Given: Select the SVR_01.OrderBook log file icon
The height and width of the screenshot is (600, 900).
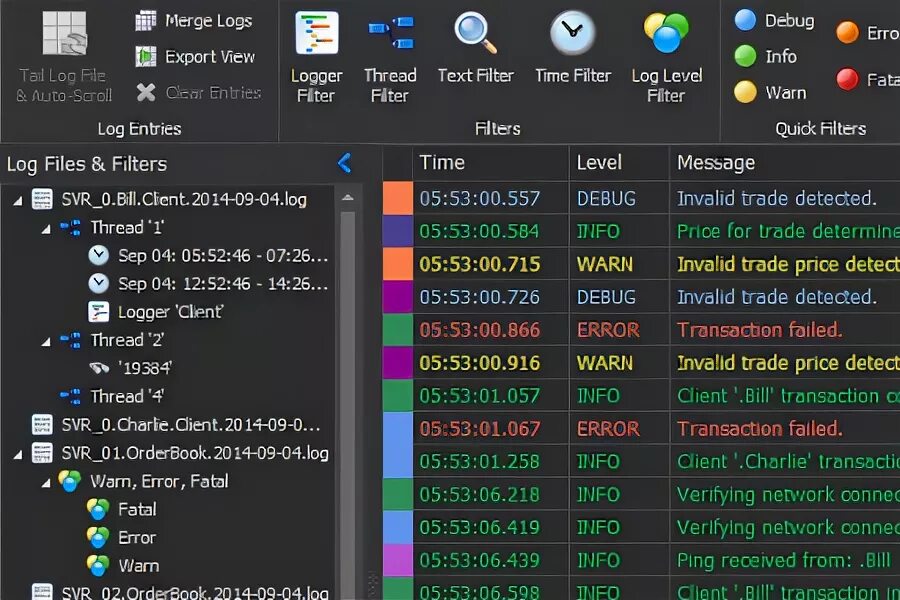Looking at the screenshot, I should coord(42,453).
